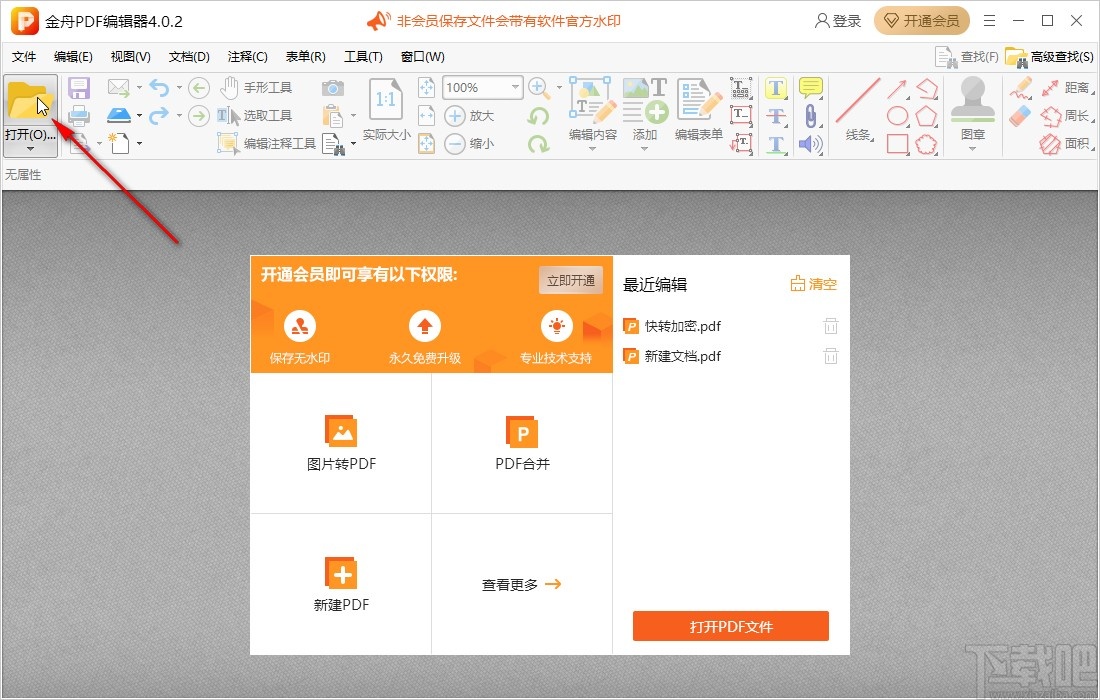
Task: Click the 打开PDF文件 button
Action: coord(730,626)
